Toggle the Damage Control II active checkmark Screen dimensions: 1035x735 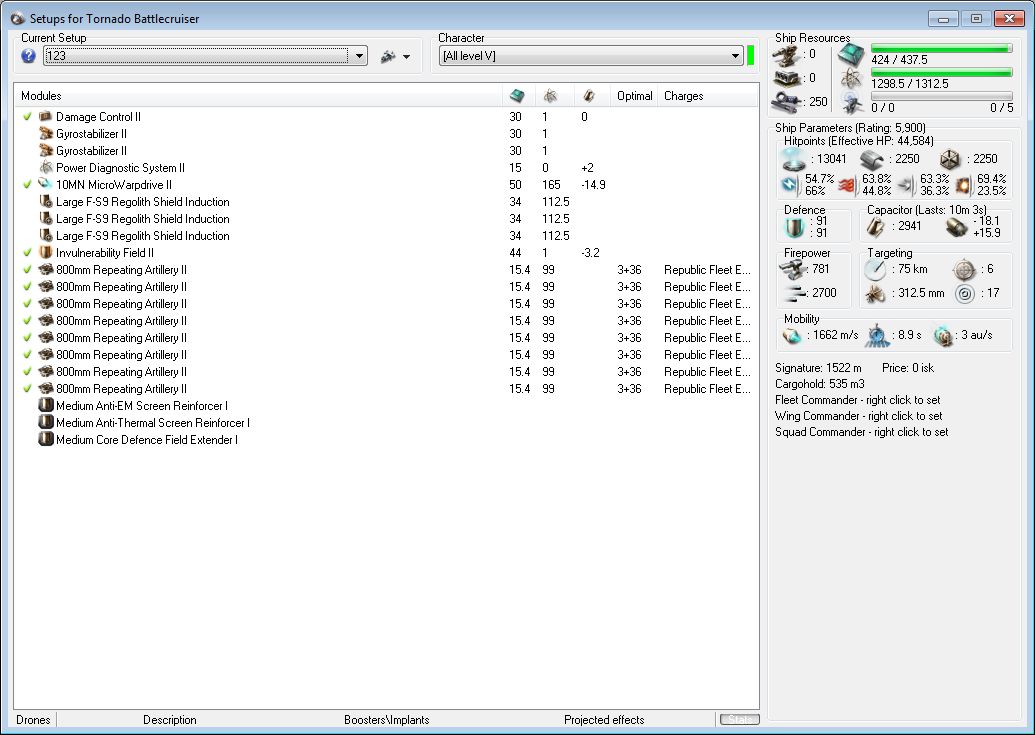point(27,117)
